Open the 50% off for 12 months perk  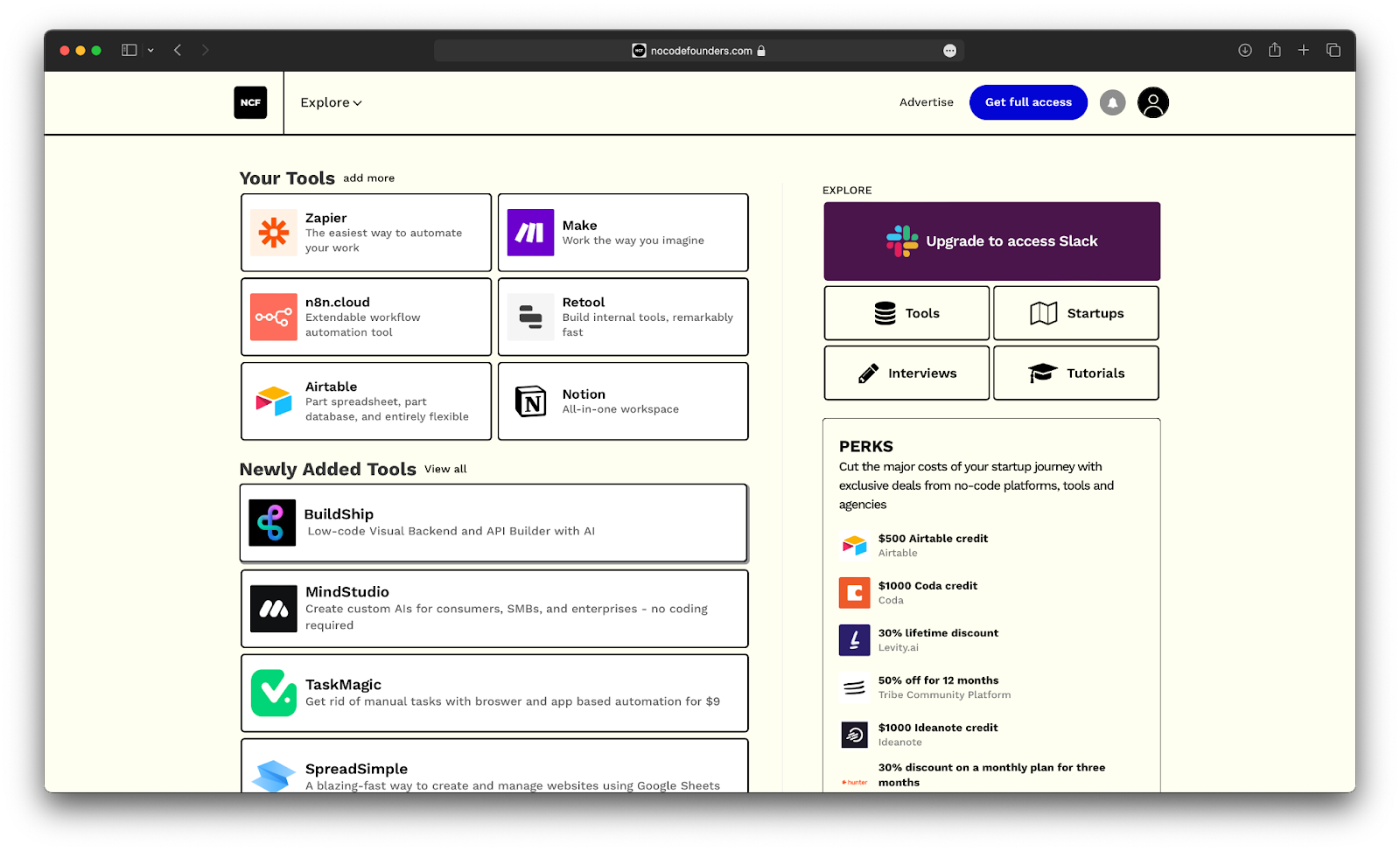tap(938, 680)
